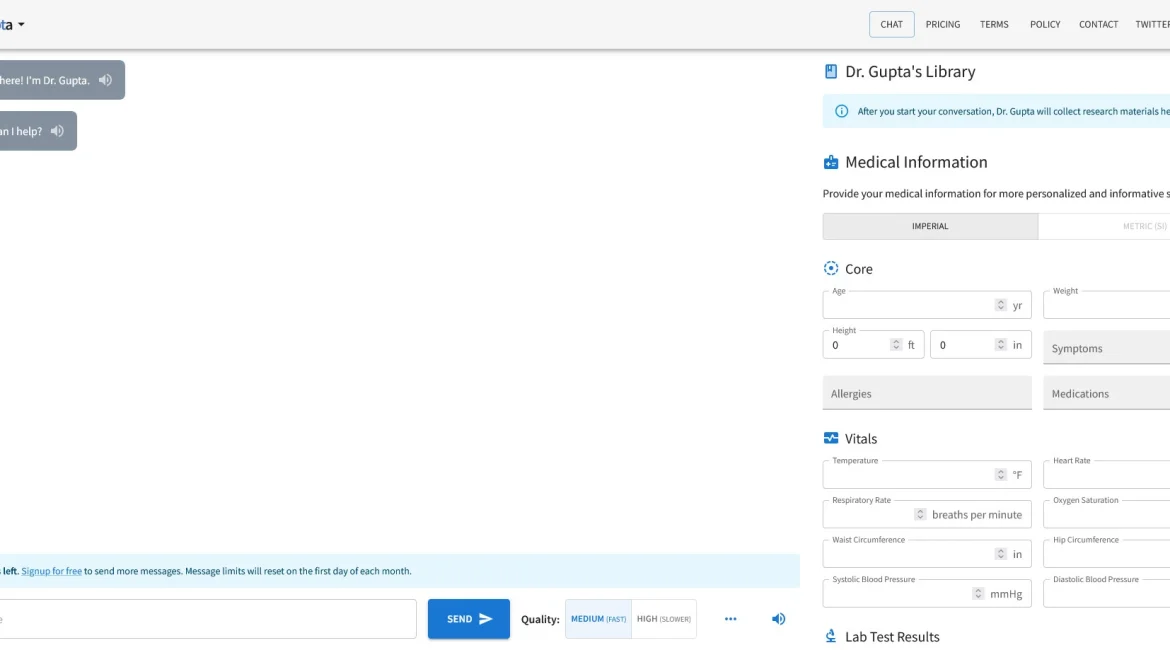Open the Policy page
1170x650 pixels.
[x=1045, y=25]
